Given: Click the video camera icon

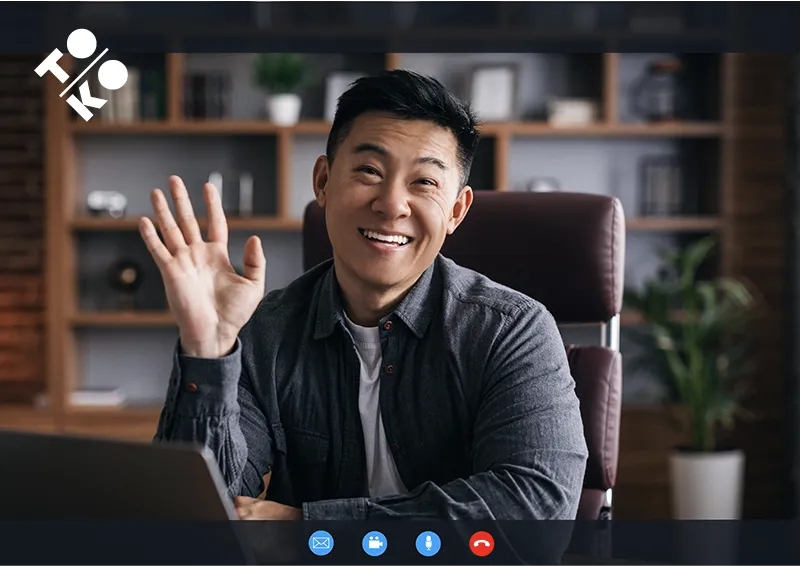Looking at the screenshot, I should tap(375, 543).
